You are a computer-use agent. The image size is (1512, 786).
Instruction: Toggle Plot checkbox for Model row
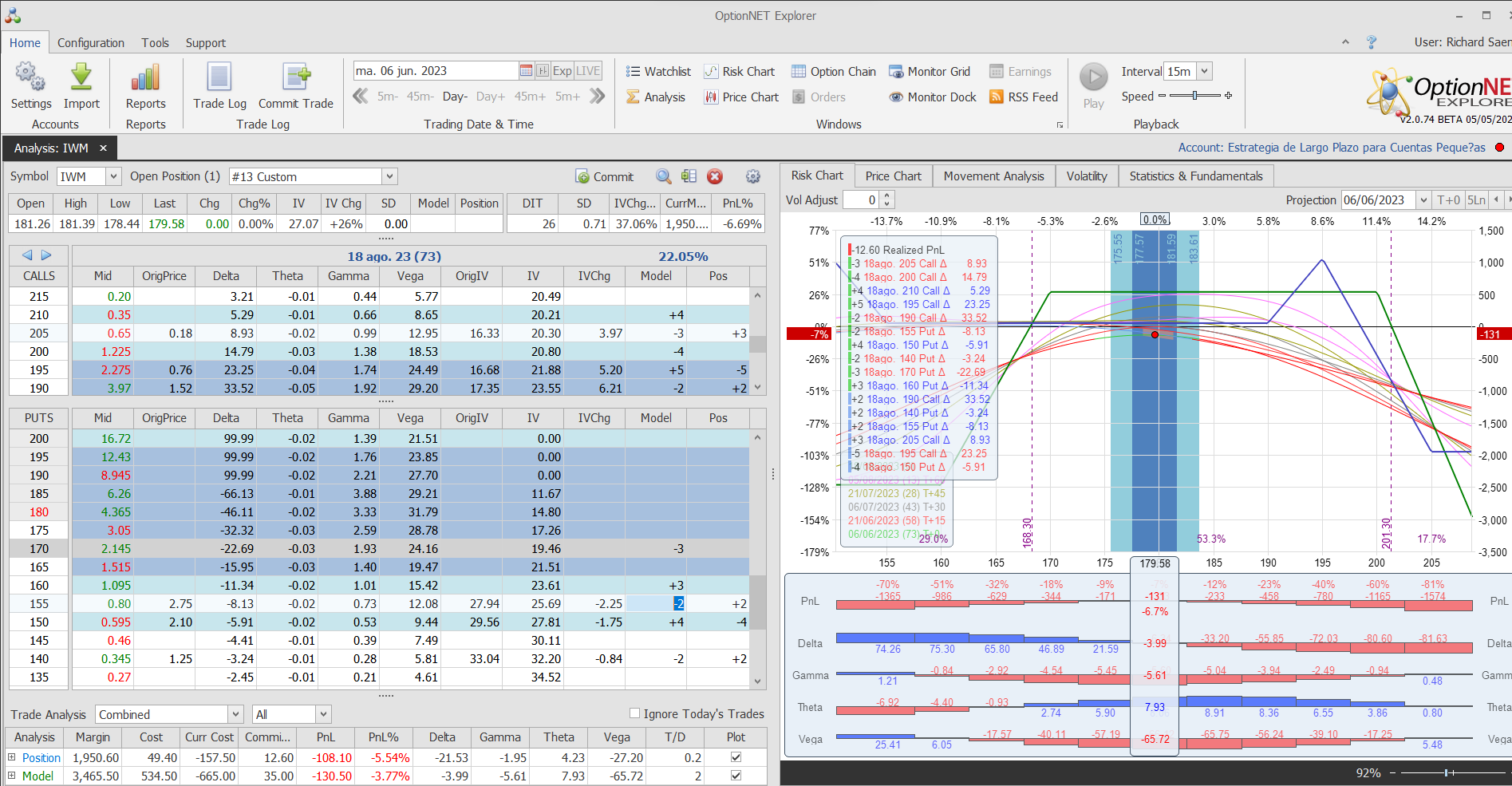pyautogui.click(x=736, y=776)
